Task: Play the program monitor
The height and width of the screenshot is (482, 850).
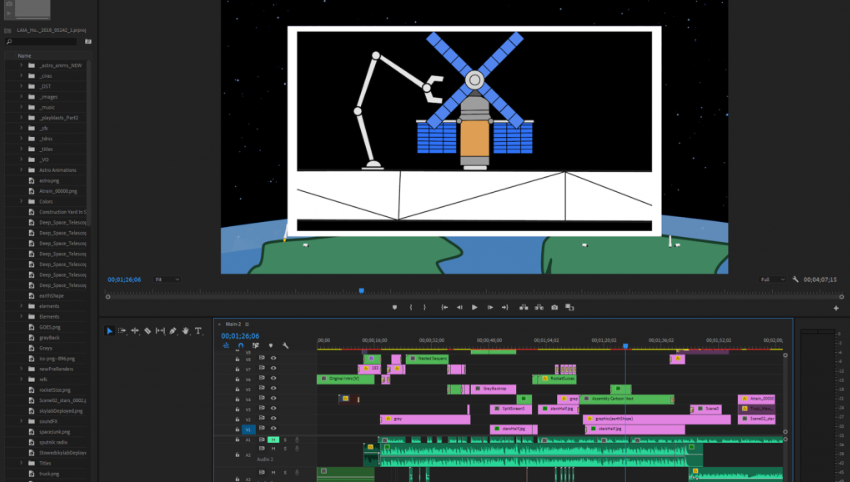Action: click(x=475, y=307)
